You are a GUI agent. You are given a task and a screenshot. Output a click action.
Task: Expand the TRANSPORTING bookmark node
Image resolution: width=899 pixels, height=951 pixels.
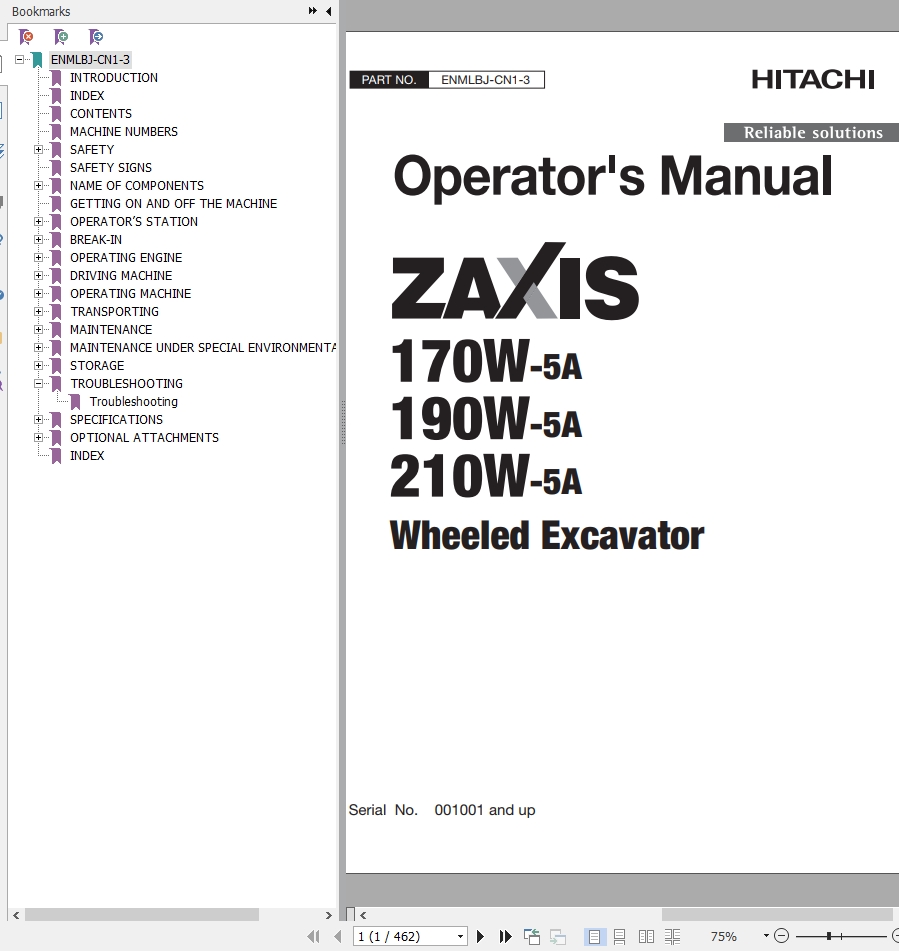[x=38, y=311]
